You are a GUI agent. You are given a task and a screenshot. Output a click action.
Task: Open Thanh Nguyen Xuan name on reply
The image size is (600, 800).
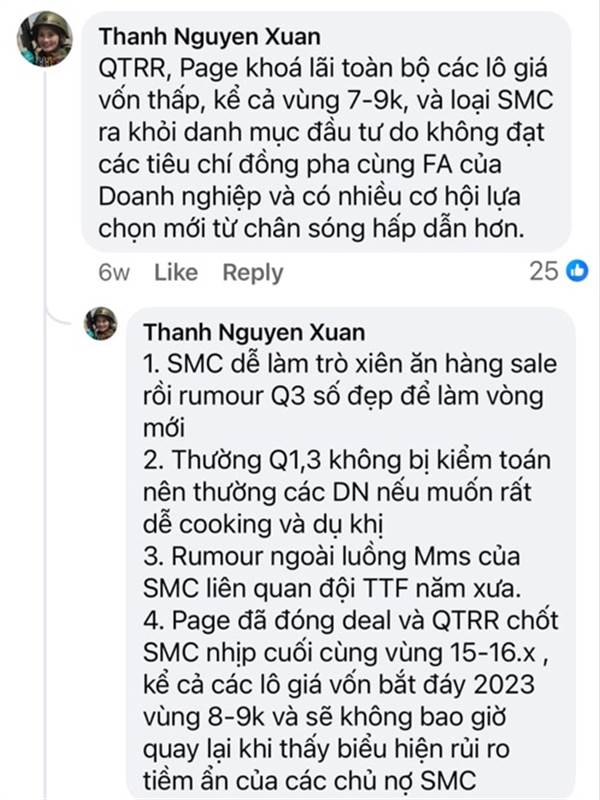[x=254, y=332]
